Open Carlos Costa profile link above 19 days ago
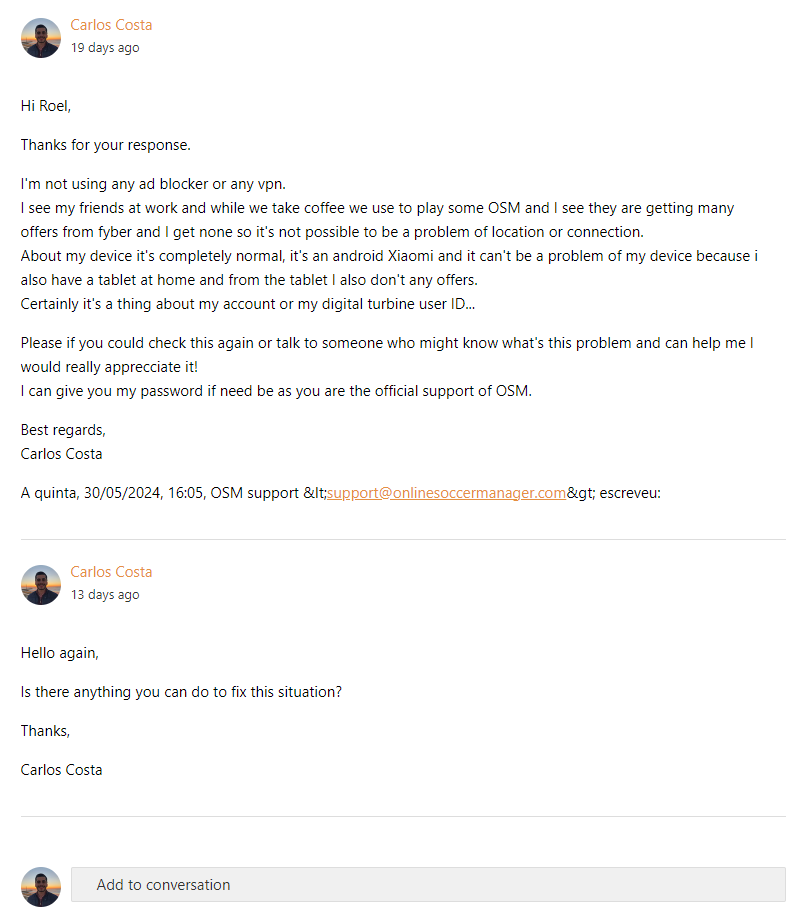 tap(111, 25)
